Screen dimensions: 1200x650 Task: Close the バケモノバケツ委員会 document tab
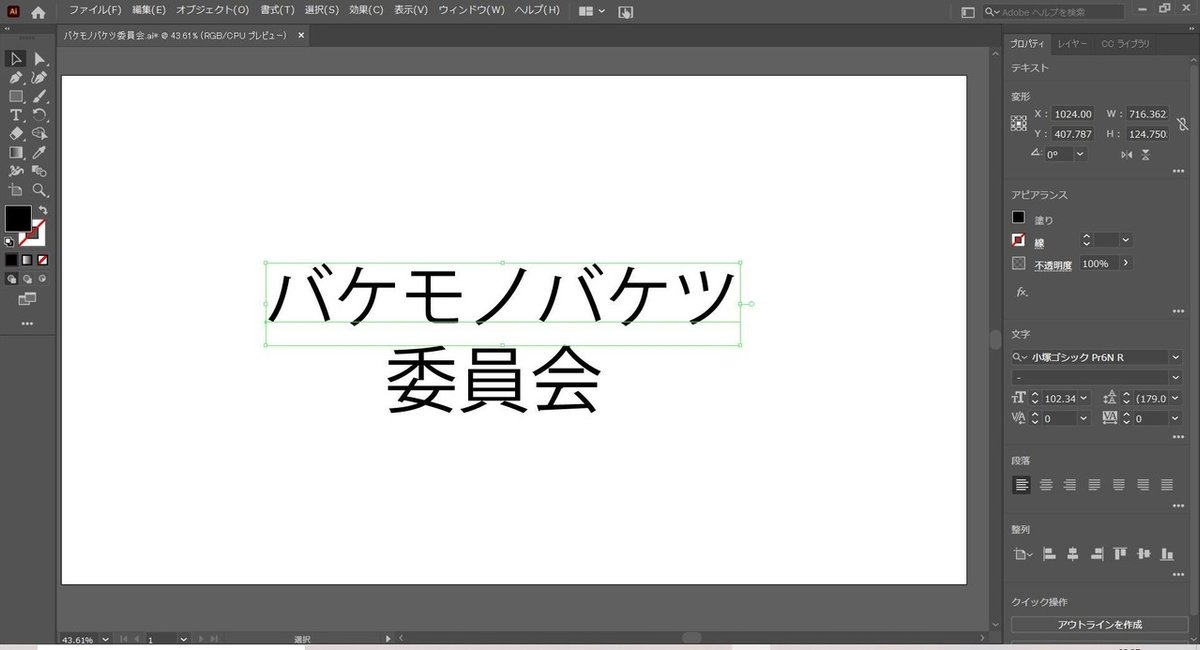(301, 35)
